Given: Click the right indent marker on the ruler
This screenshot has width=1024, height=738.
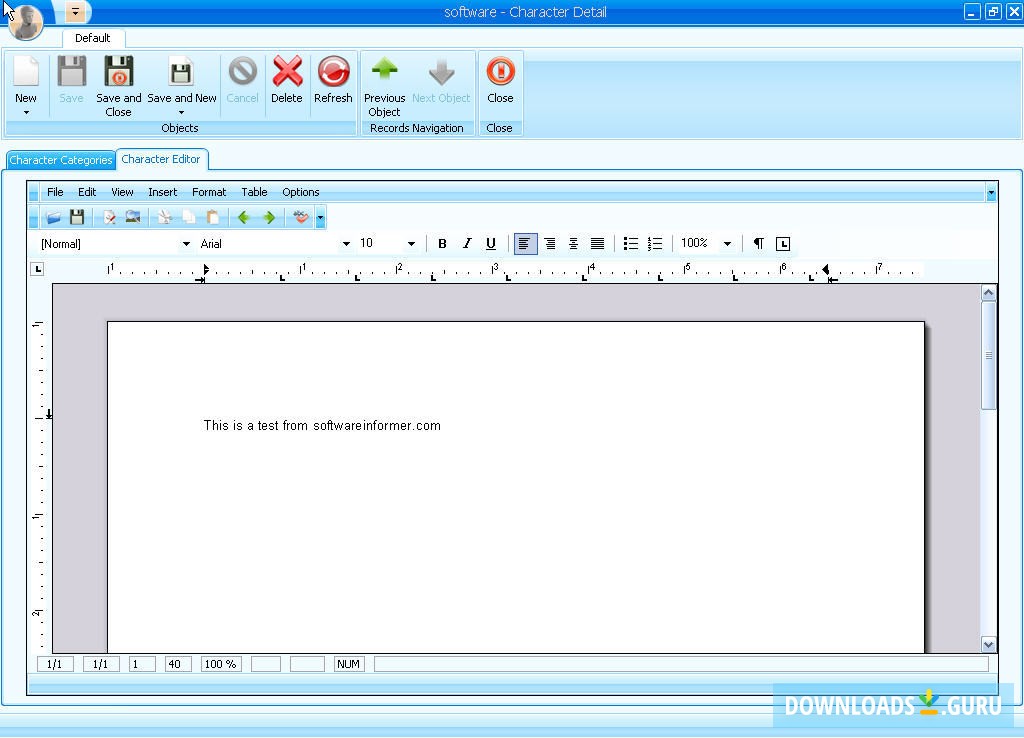Looking at the screenshot, I should click(x=826, y=269).
